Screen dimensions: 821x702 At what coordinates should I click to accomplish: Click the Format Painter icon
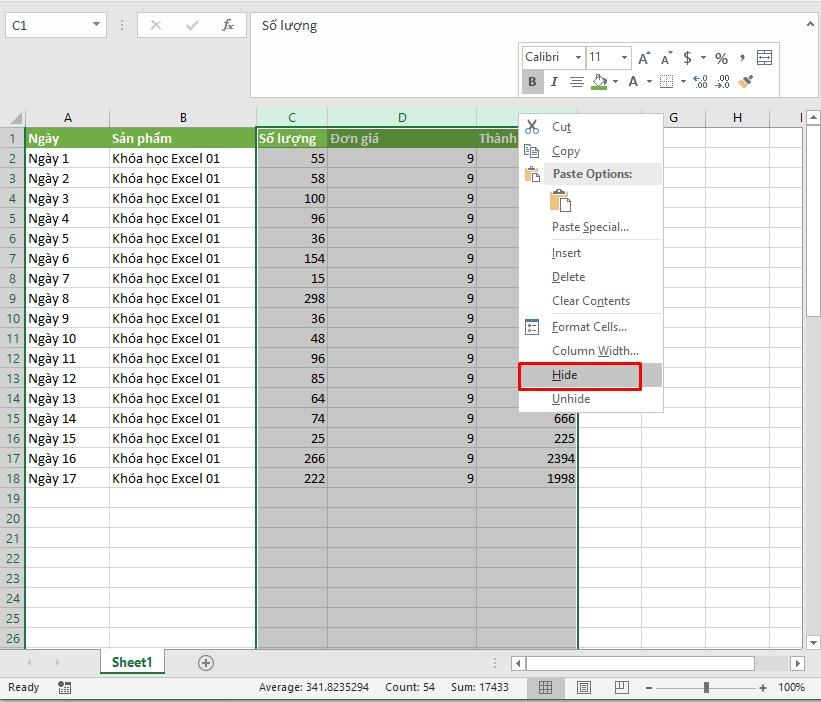744,81
